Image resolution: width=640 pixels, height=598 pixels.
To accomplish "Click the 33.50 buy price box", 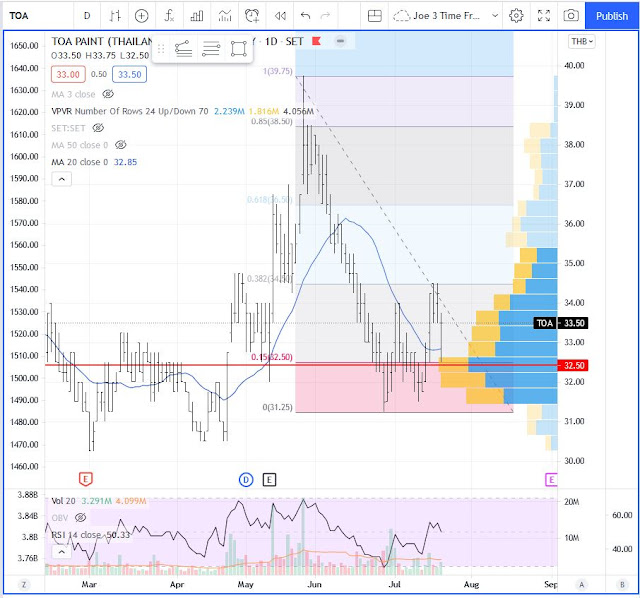I will 129,74.
